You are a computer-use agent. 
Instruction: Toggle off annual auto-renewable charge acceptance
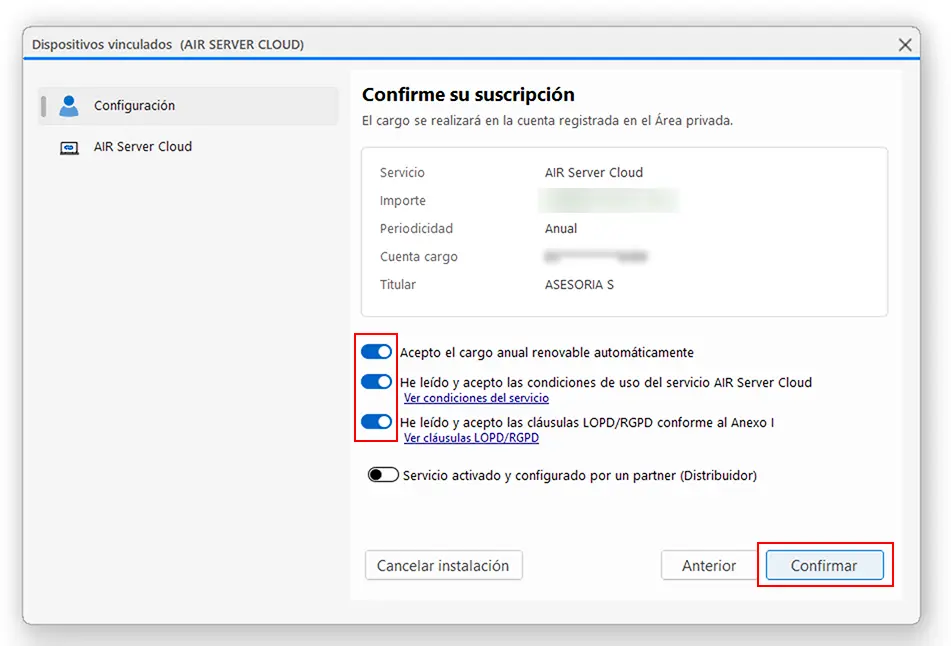tap(377, 352)
